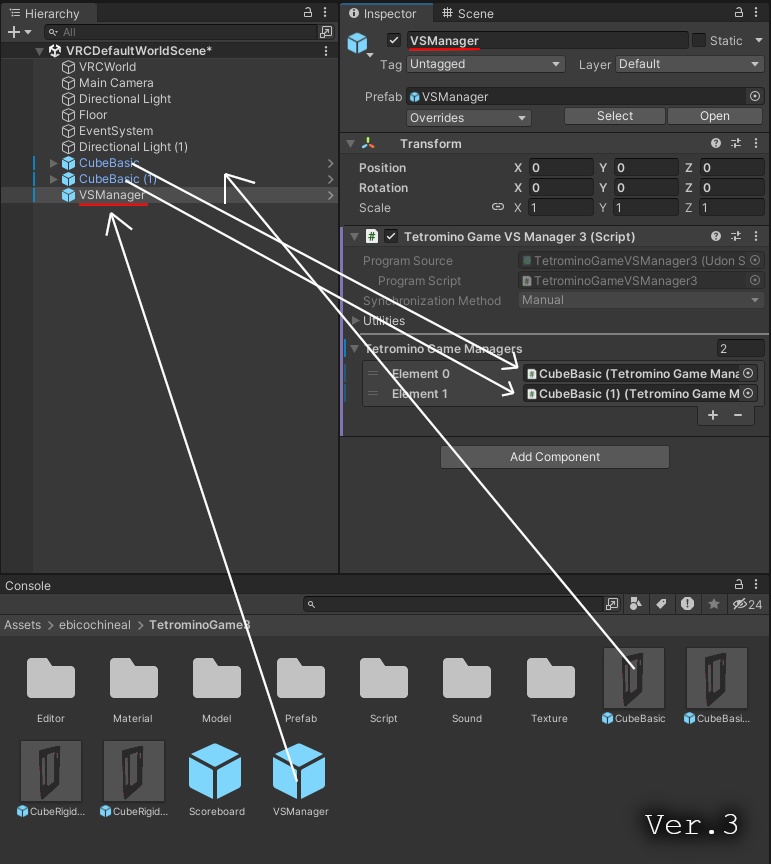Open script component help icon

(x=716, y=236)
